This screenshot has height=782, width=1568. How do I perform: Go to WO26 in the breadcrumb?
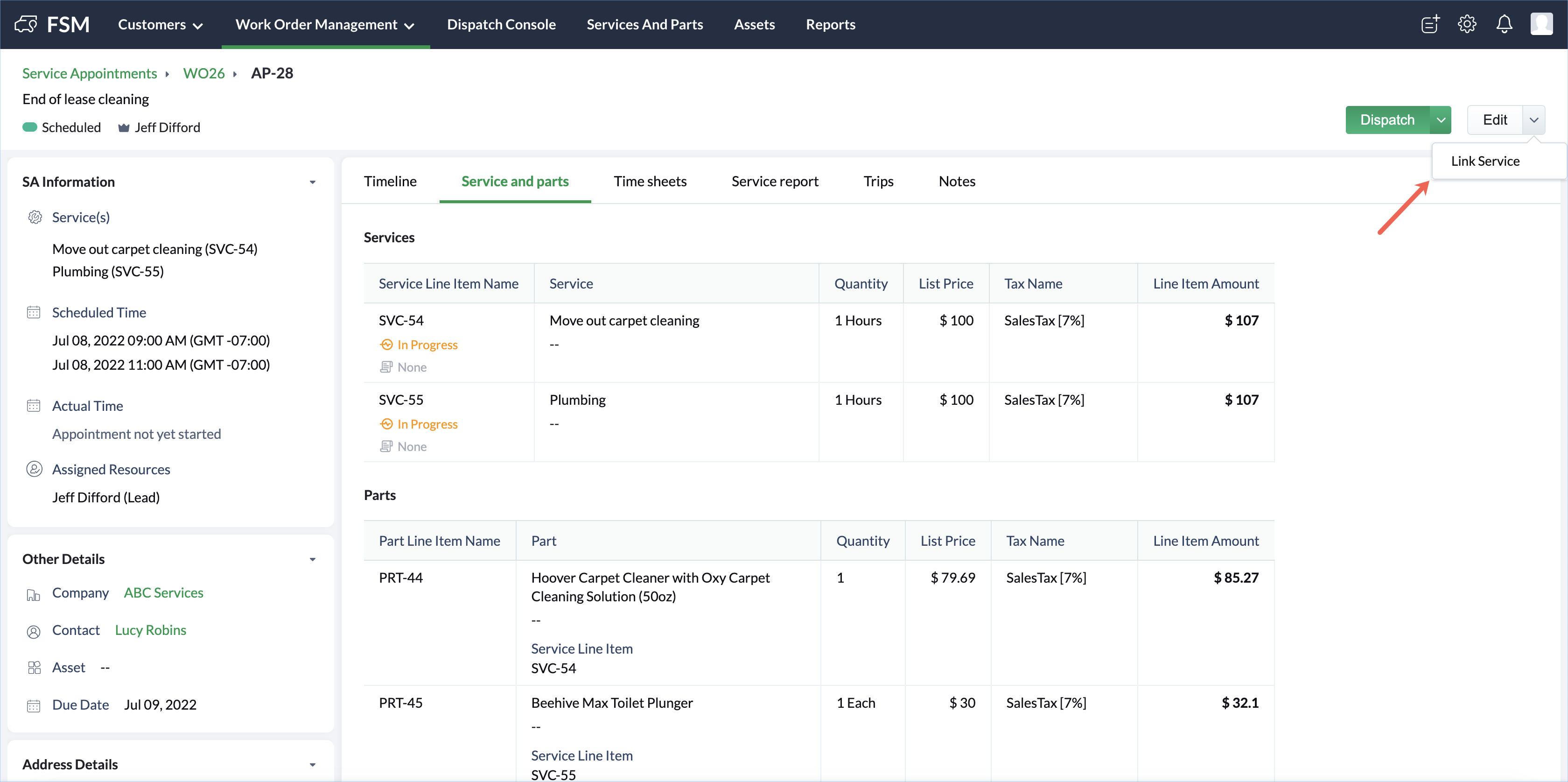(204, 74)
